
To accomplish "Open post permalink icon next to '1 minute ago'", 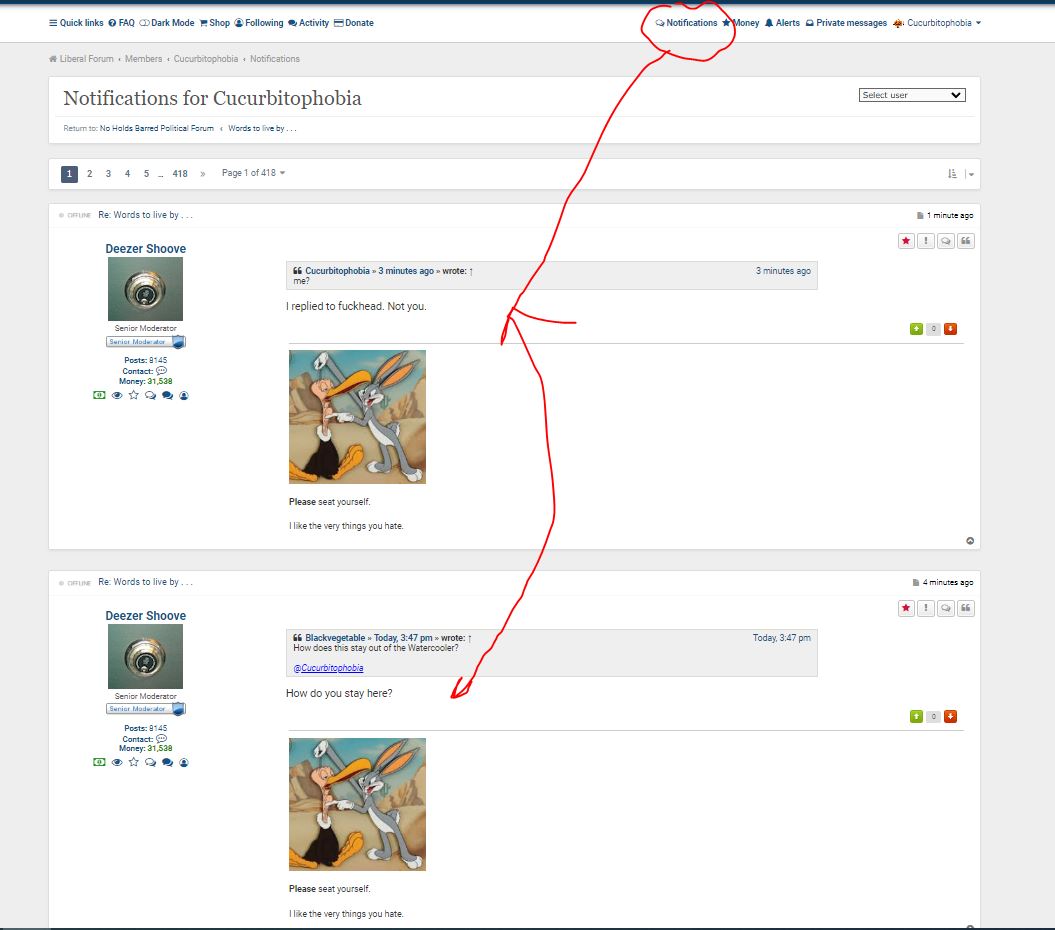I will click(x=920, y=215).
